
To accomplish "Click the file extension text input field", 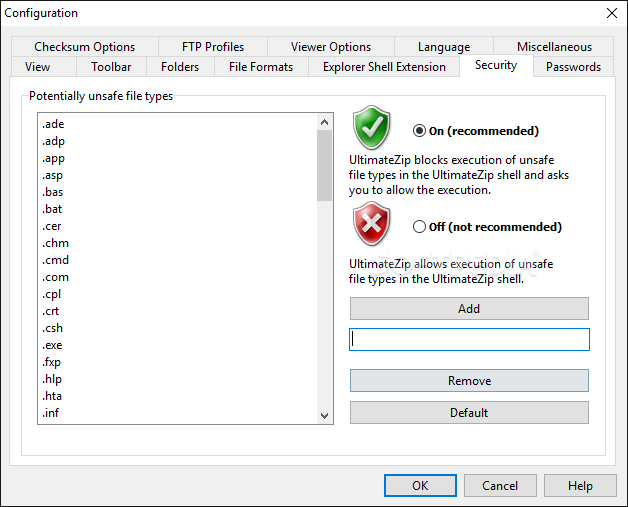I will point(469,339).
